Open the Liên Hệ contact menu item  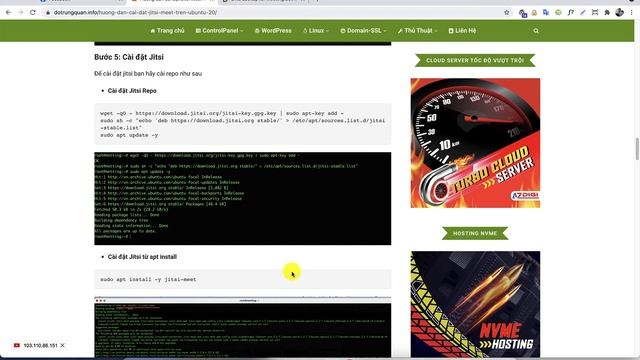pyautogui.click(x=462, y=31)
